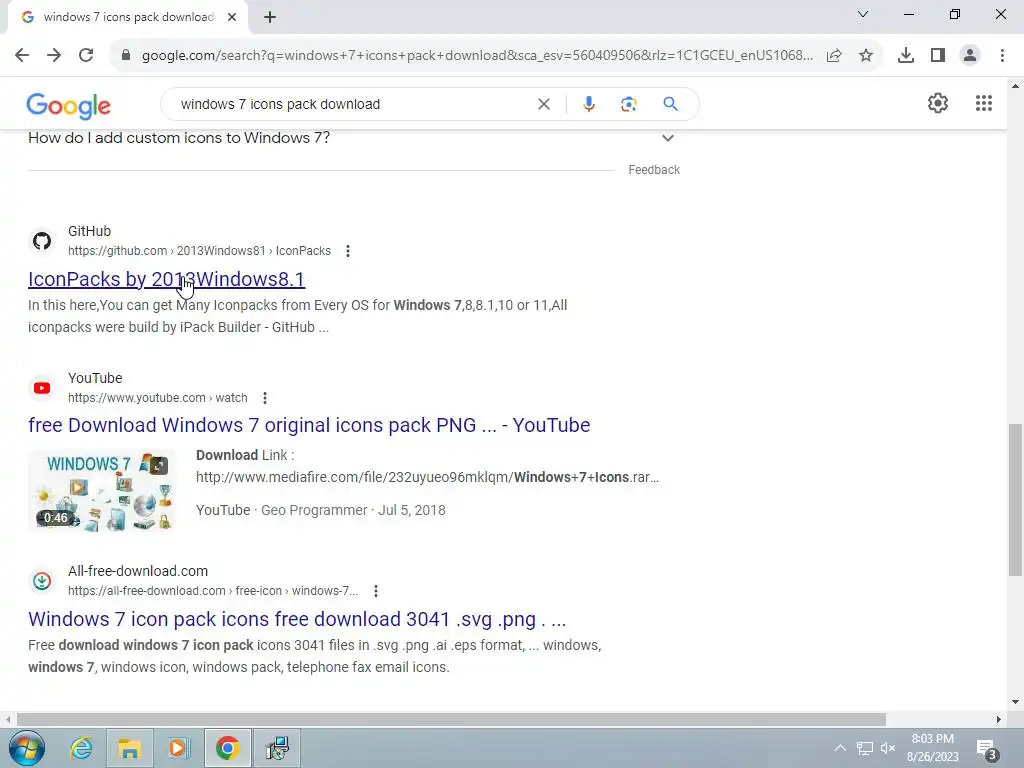
Task: Open the three-dot options for GitHub result
Action: point(347,251)
